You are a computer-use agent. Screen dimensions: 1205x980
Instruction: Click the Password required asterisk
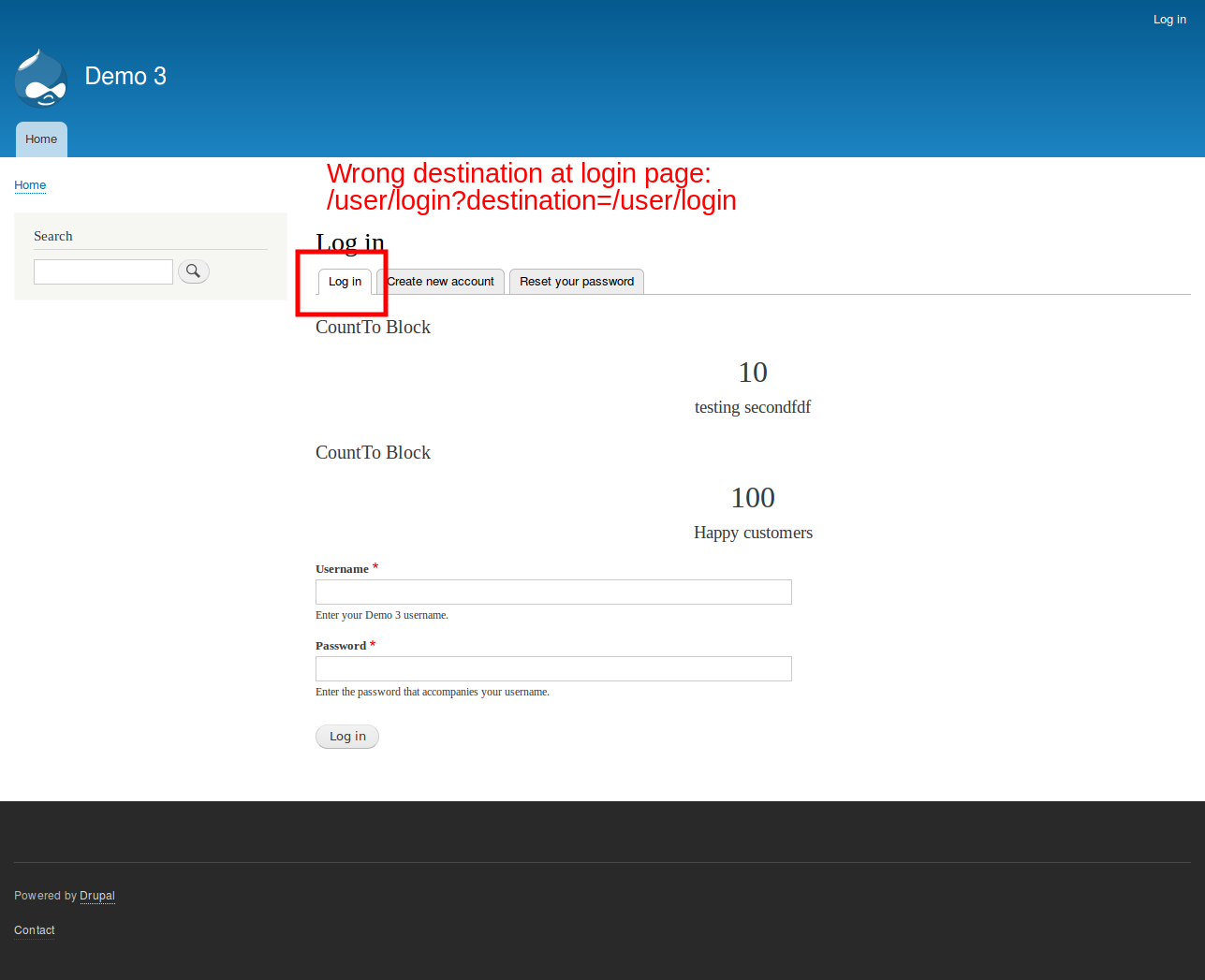pos(372,642)
